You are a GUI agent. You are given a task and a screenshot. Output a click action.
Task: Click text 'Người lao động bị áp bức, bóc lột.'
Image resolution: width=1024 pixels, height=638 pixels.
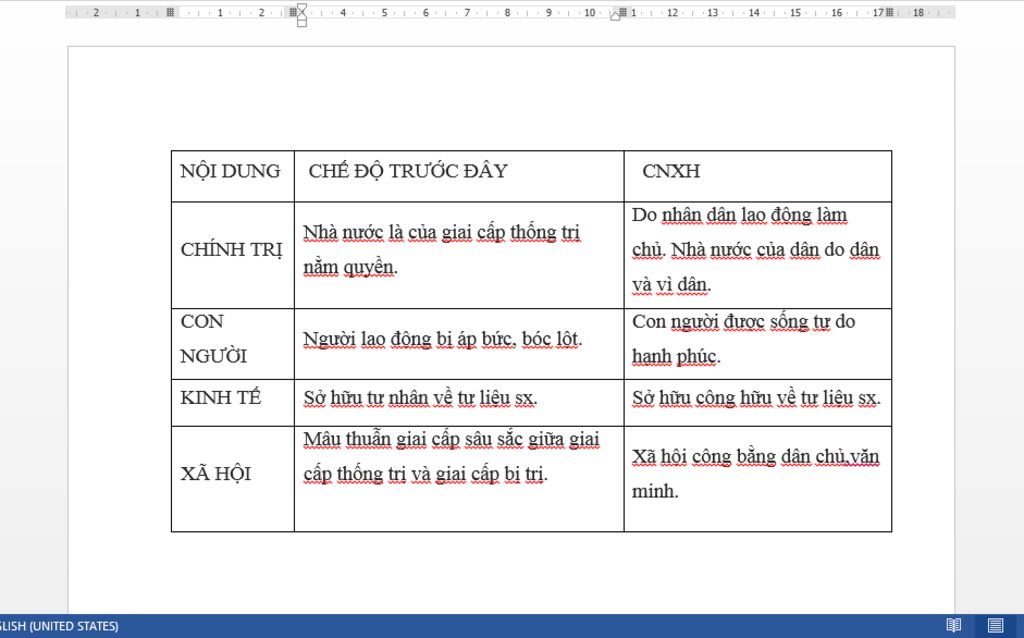(442, 339)
